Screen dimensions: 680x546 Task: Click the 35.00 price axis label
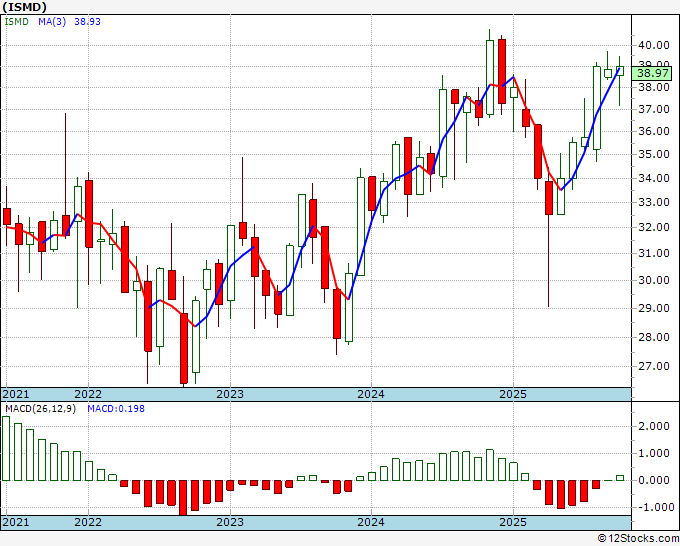tap(654, 154)
